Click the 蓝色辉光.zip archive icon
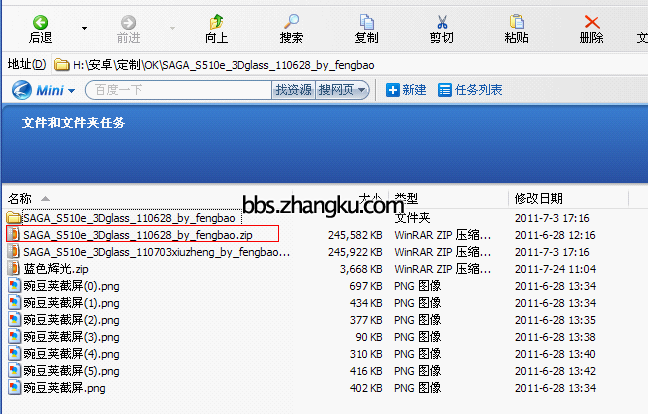This screenshot has width=648, height=414. (x=14, y=269)
